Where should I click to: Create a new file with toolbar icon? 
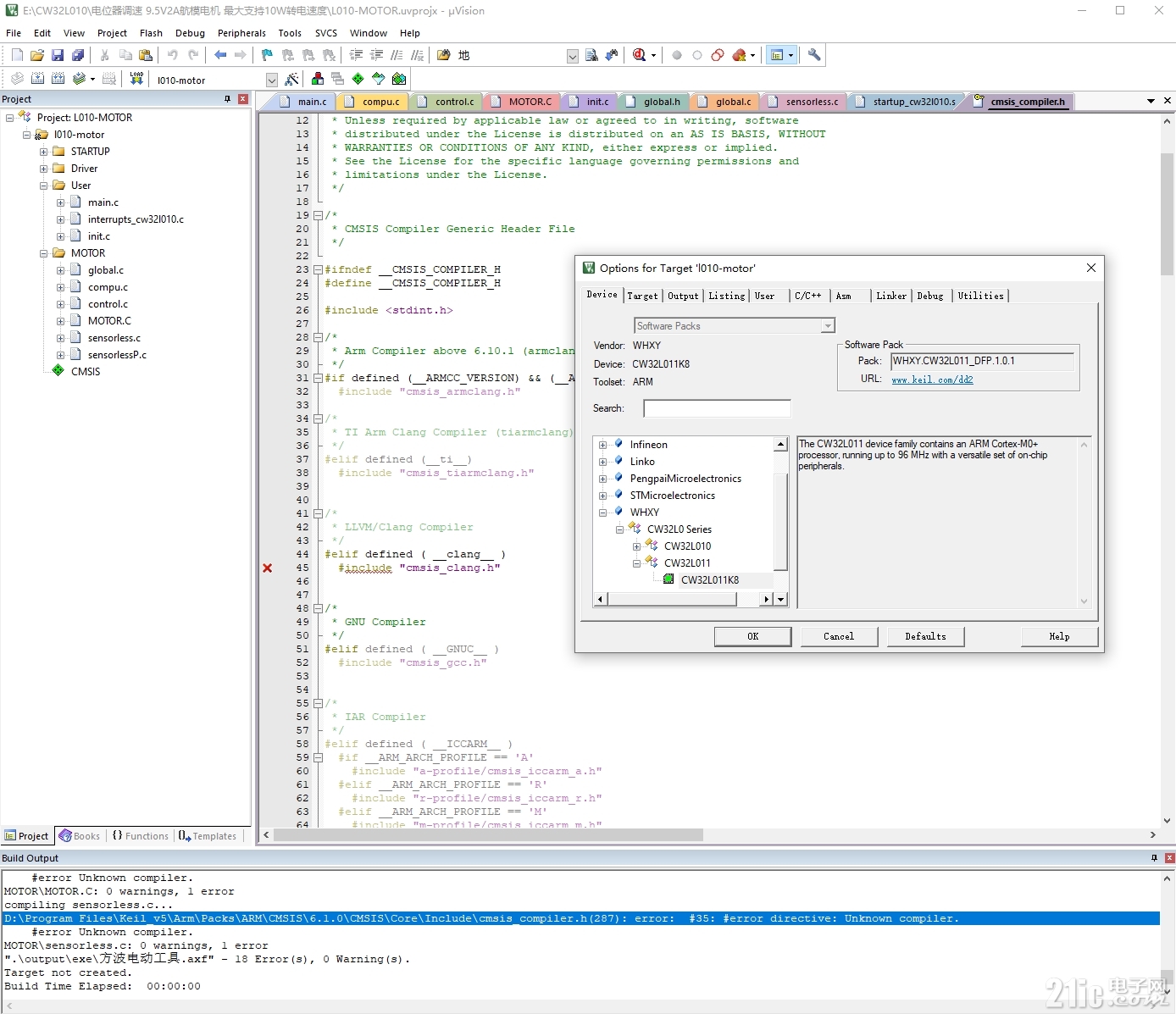point(17,55)
